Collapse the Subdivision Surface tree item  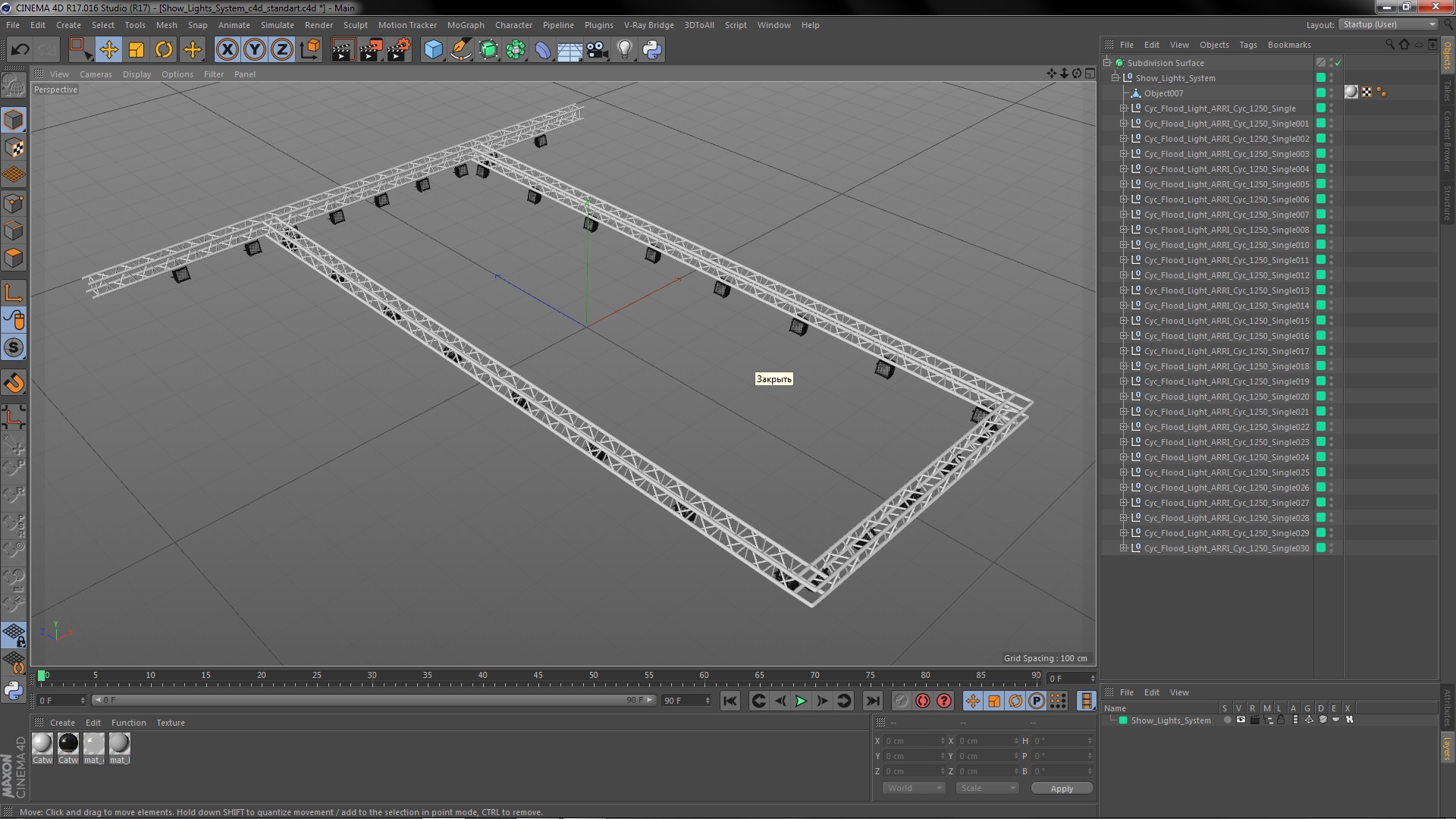[x=1107, y=62]
